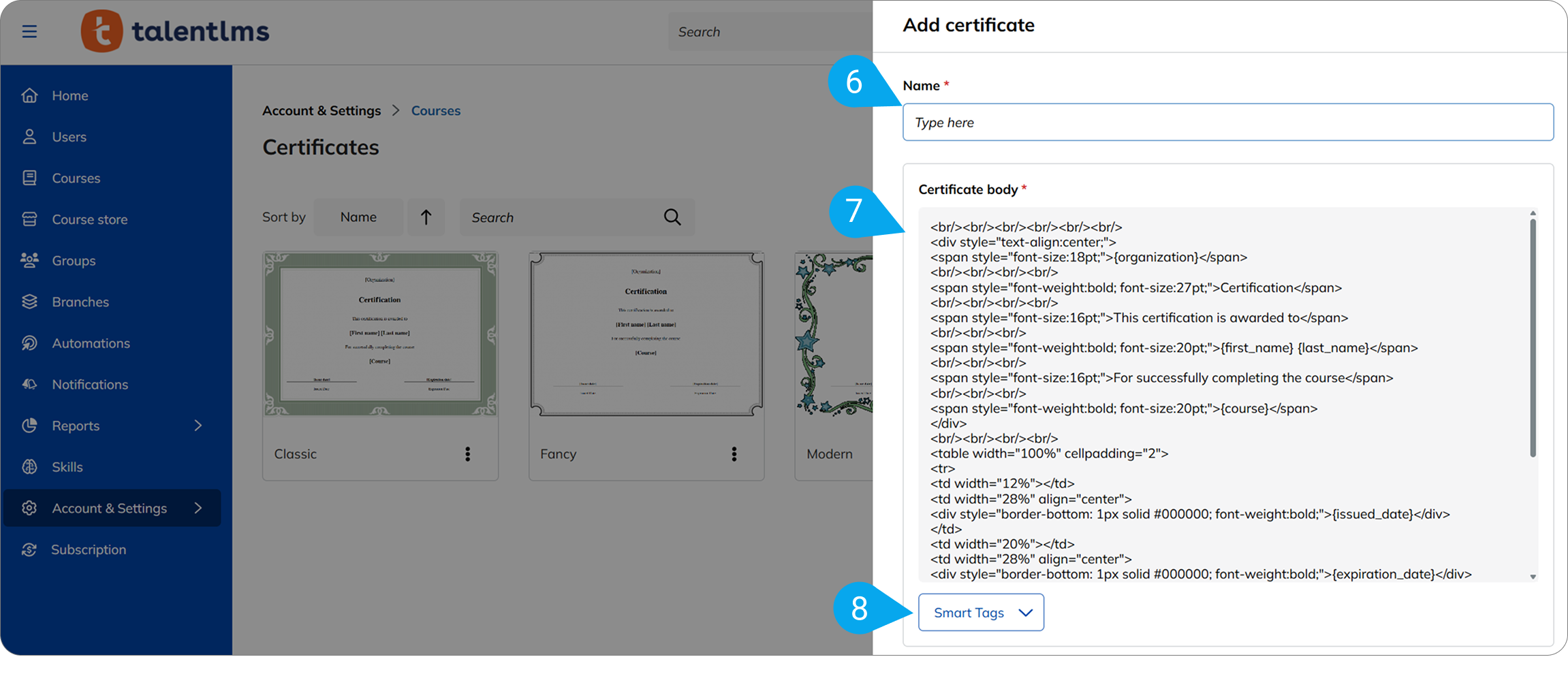Open Automations in sidebar
The height and width of the screenshot is (674, 1568).
pos(91,343)
